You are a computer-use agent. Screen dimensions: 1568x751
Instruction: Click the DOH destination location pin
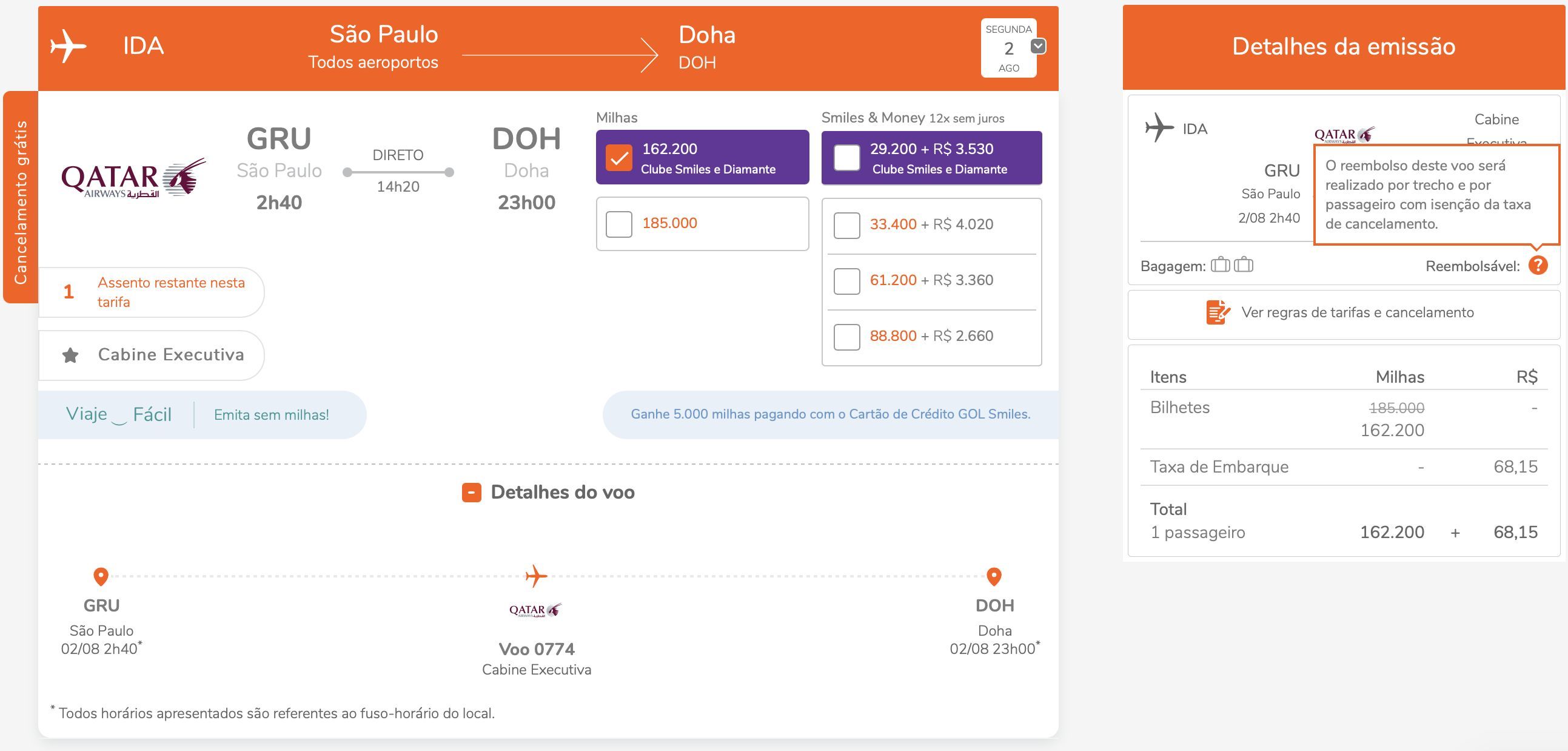click(994, 576)
